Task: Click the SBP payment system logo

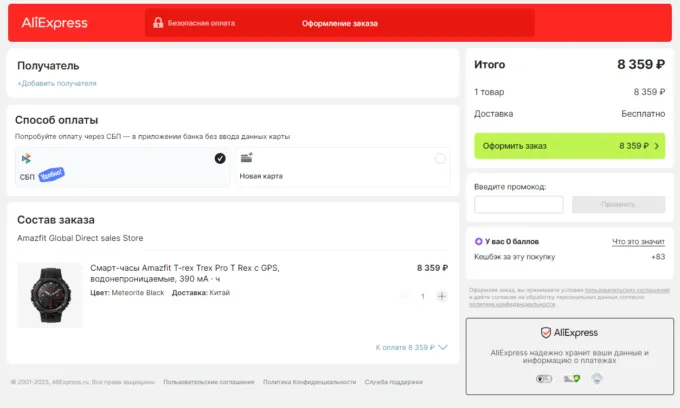Action: point(26,158)
